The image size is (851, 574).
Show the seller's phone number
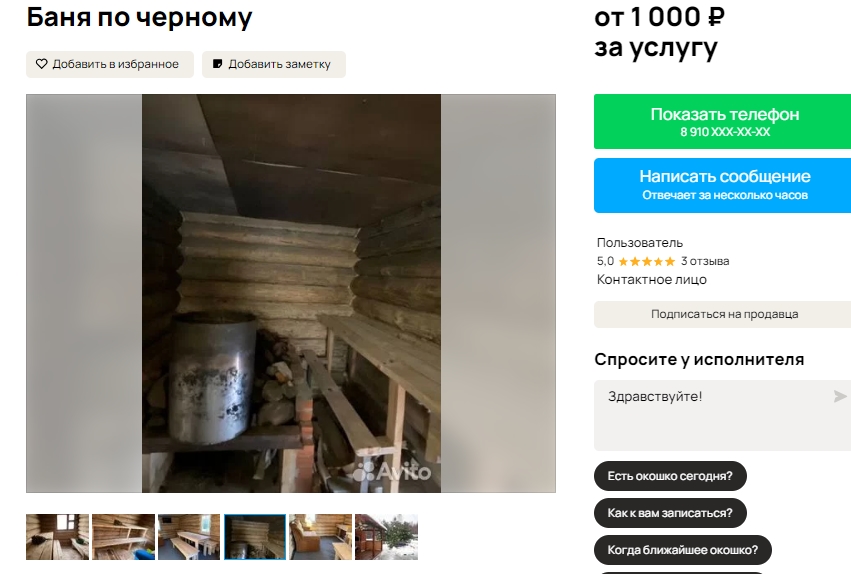pos(724,122)
